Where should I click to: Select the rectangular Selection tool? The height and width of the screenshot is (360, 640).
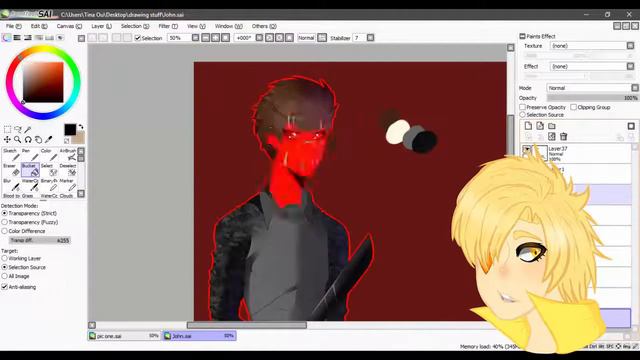click(7, 129)
